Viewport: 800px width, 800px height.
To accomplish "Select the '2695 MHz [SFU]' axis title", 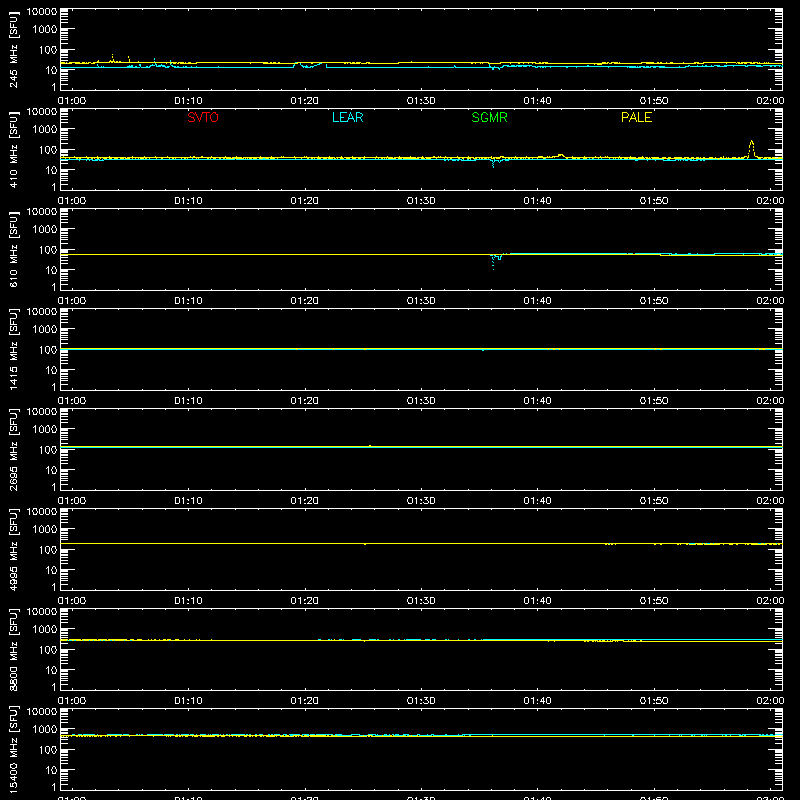I will point(13,449).
